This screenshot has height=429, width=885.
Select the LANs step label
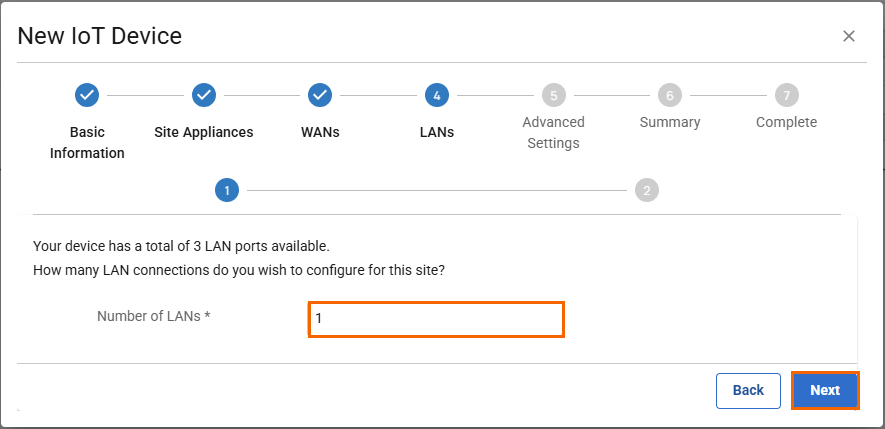pos(436,132)
